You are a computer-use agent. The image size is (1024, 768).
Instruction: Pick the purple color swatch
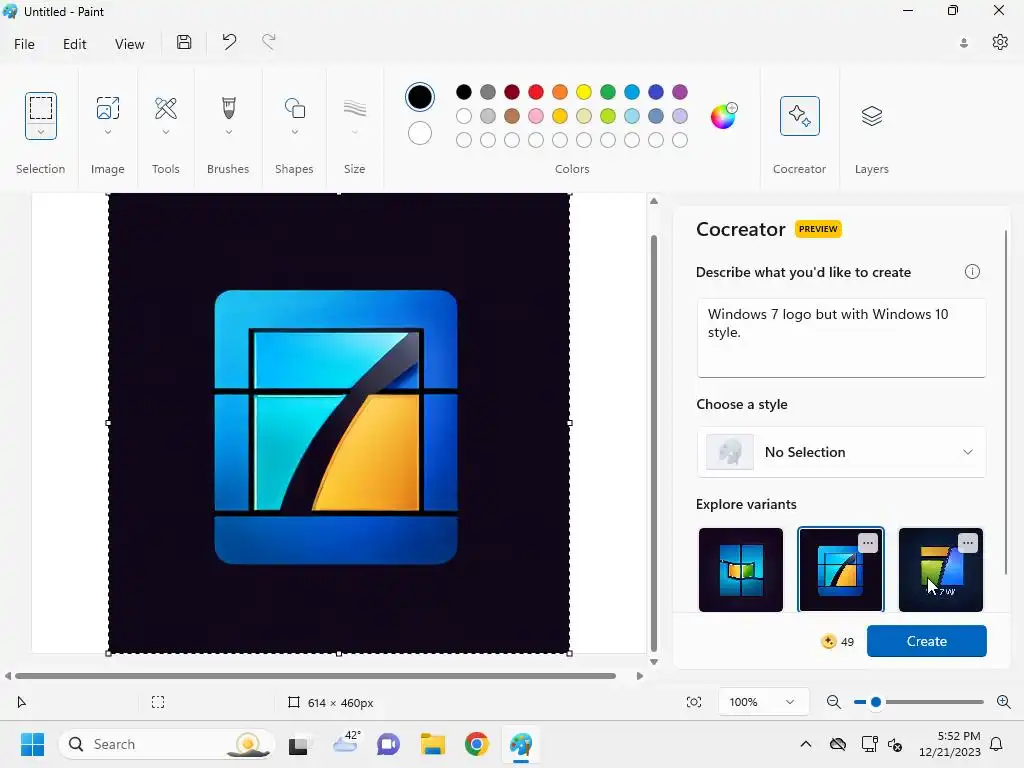coord(680,92)
